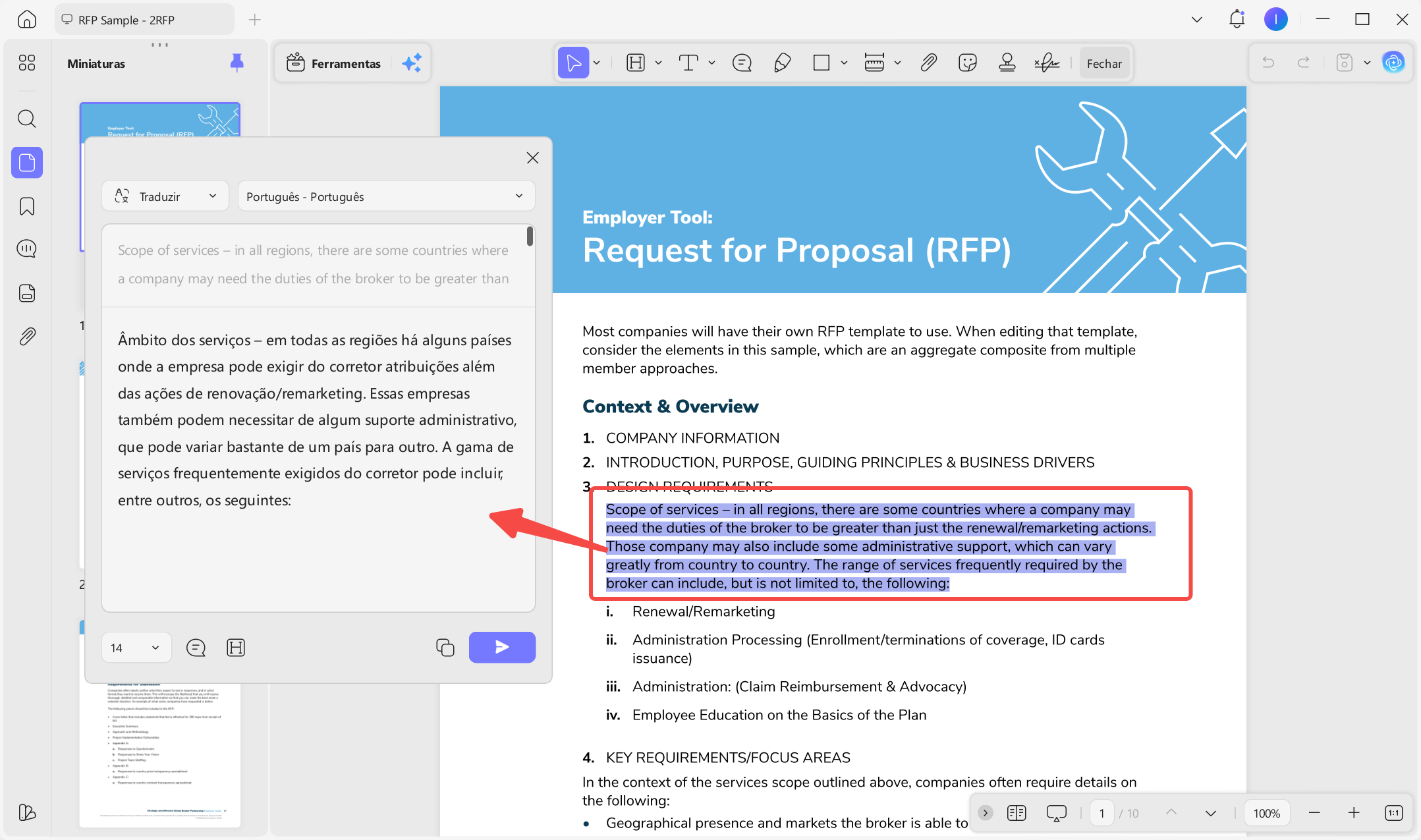
Task: Add a new tab
Action: click(x=255, y=20)
